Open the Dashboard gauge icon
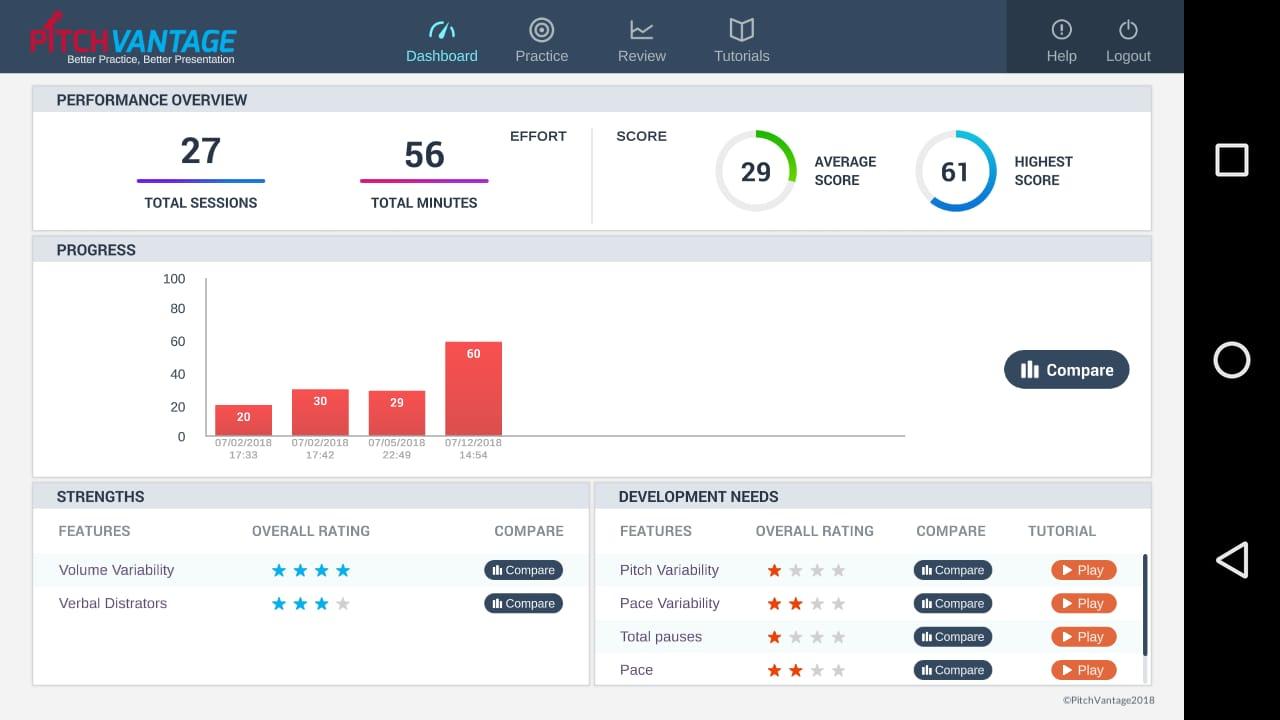Viewport: 1280px width, 720px height. [x=442, y=30]
